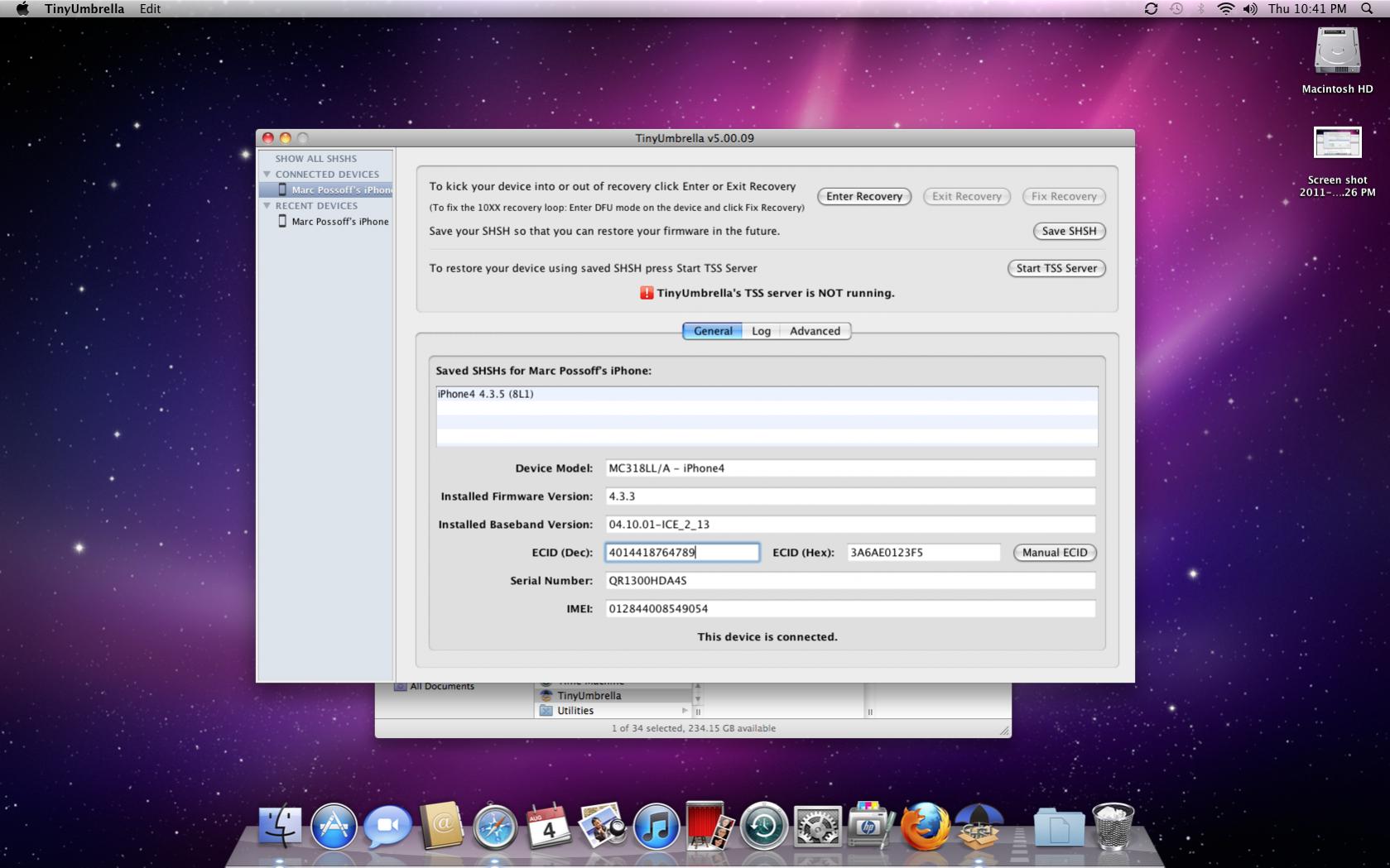Click the Exit Recovery button

coord(967,196)
